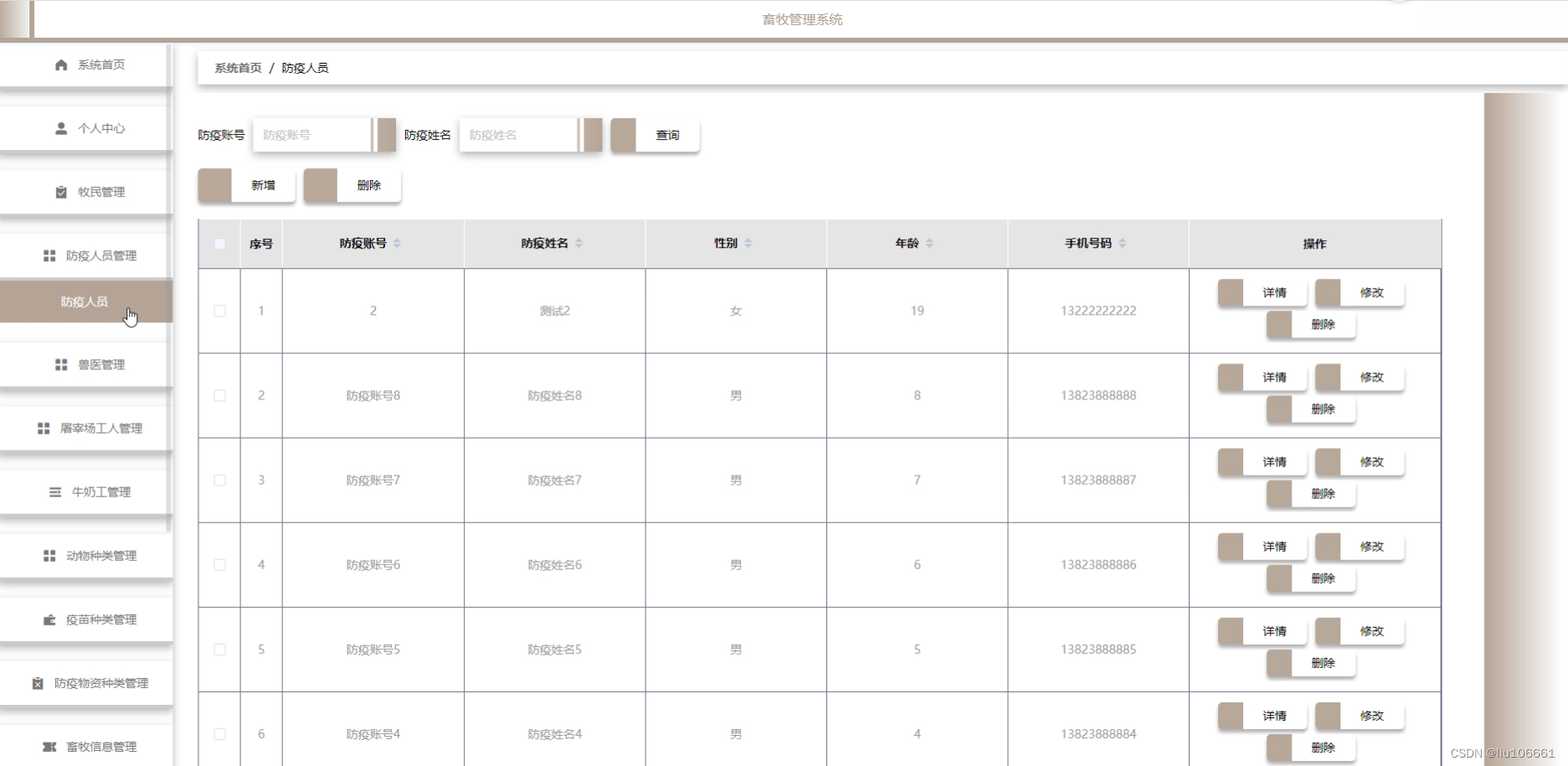Collapse the 防疫人员管理 sidebar group

tap(85, 255)
